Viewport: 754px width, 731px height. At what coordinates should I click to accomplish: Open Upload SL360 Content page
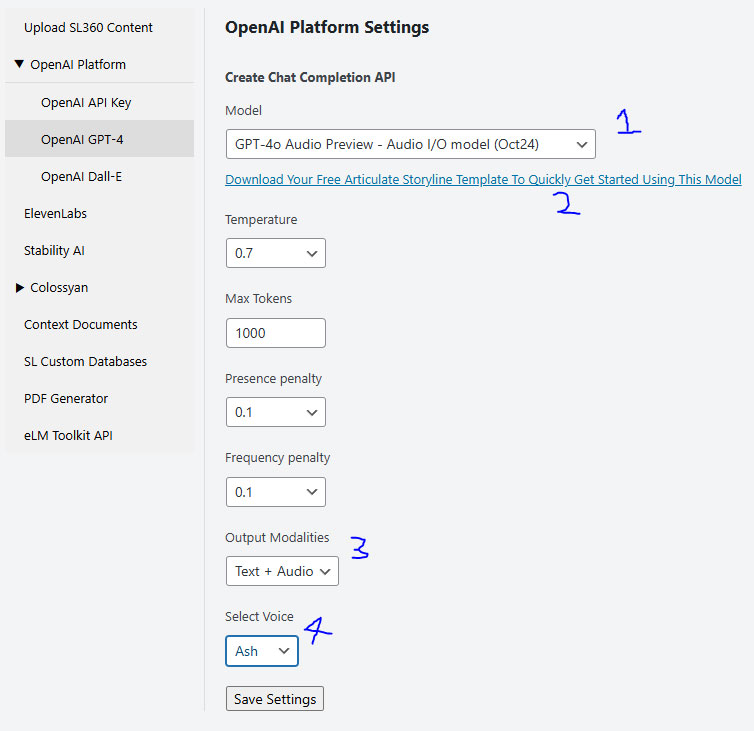[x=88, y=27]
